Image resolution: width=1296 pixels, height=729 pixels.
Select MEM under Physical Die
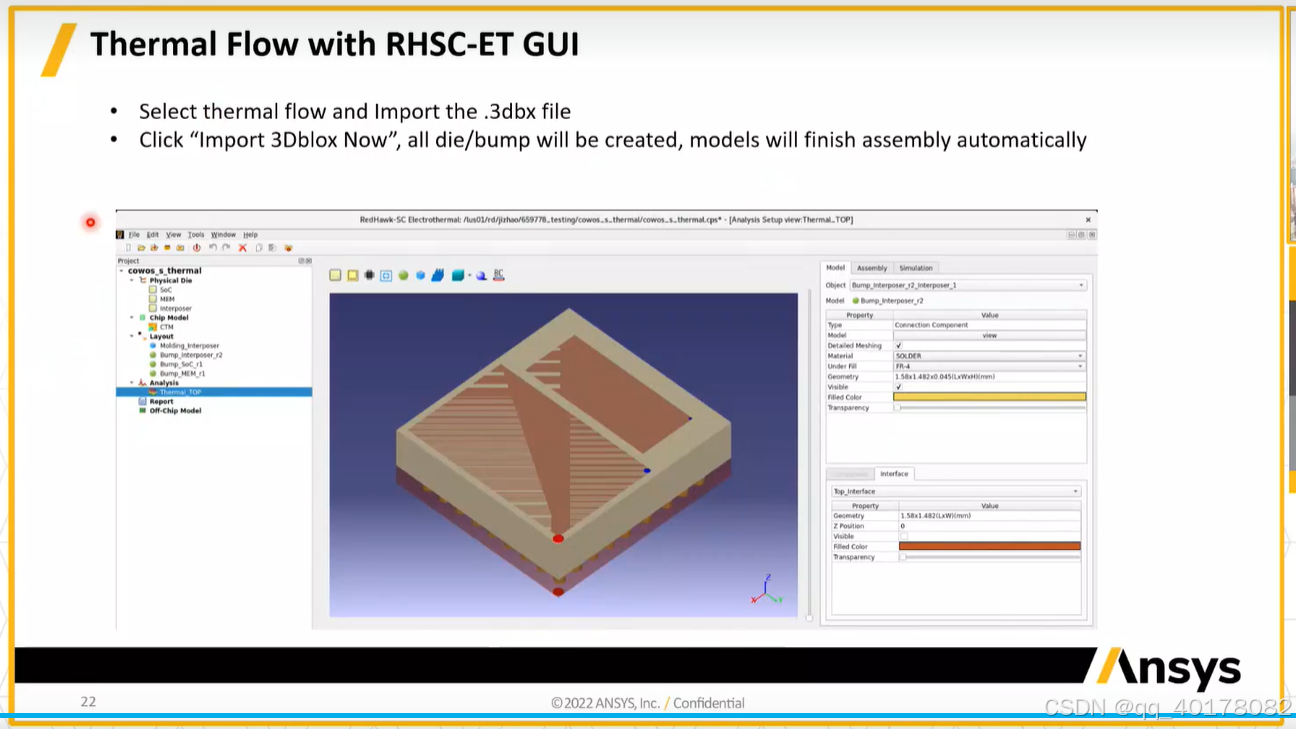167,299
